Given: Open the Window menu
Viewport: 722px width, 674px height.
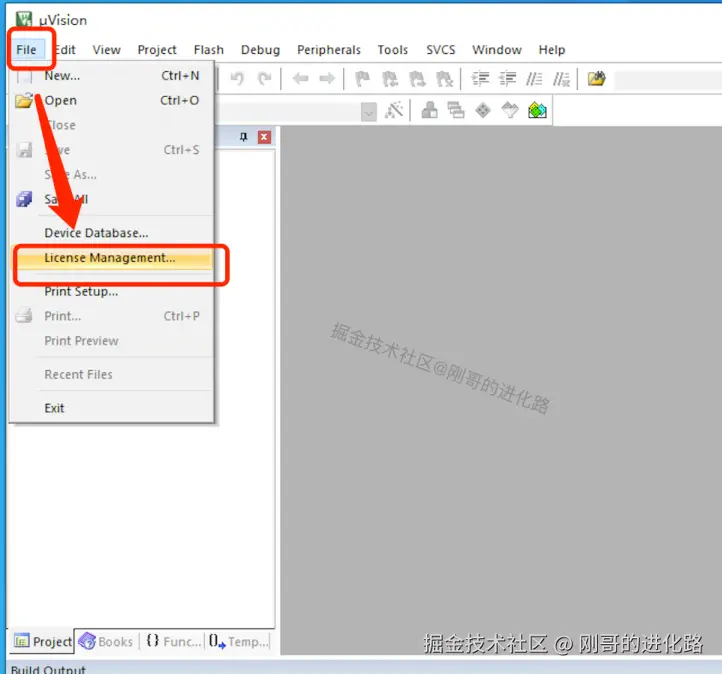Looking at the screenshot, I should [x=497, y=50].
